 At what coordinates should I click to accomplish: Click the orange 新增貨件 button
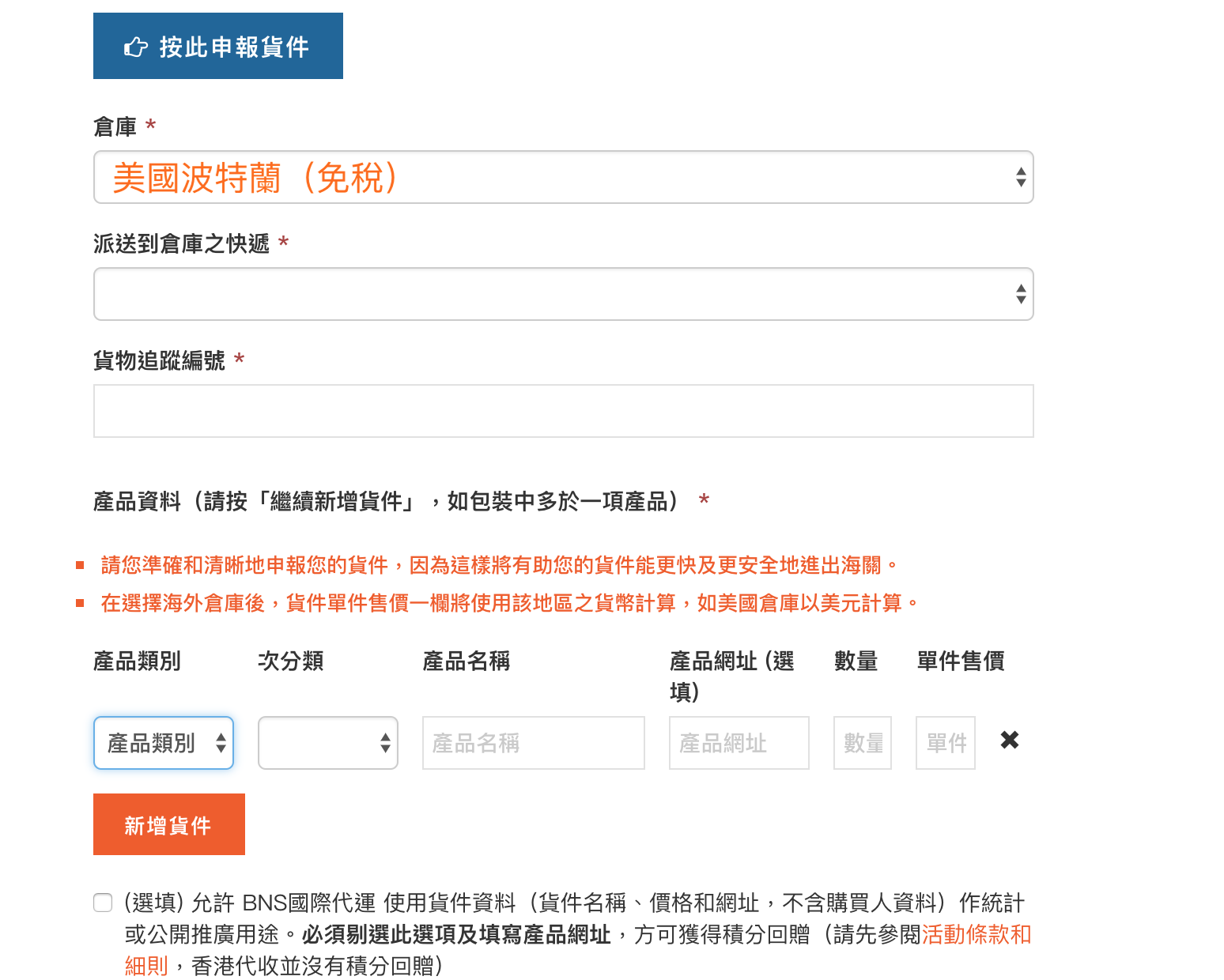(x=168, y=824)
